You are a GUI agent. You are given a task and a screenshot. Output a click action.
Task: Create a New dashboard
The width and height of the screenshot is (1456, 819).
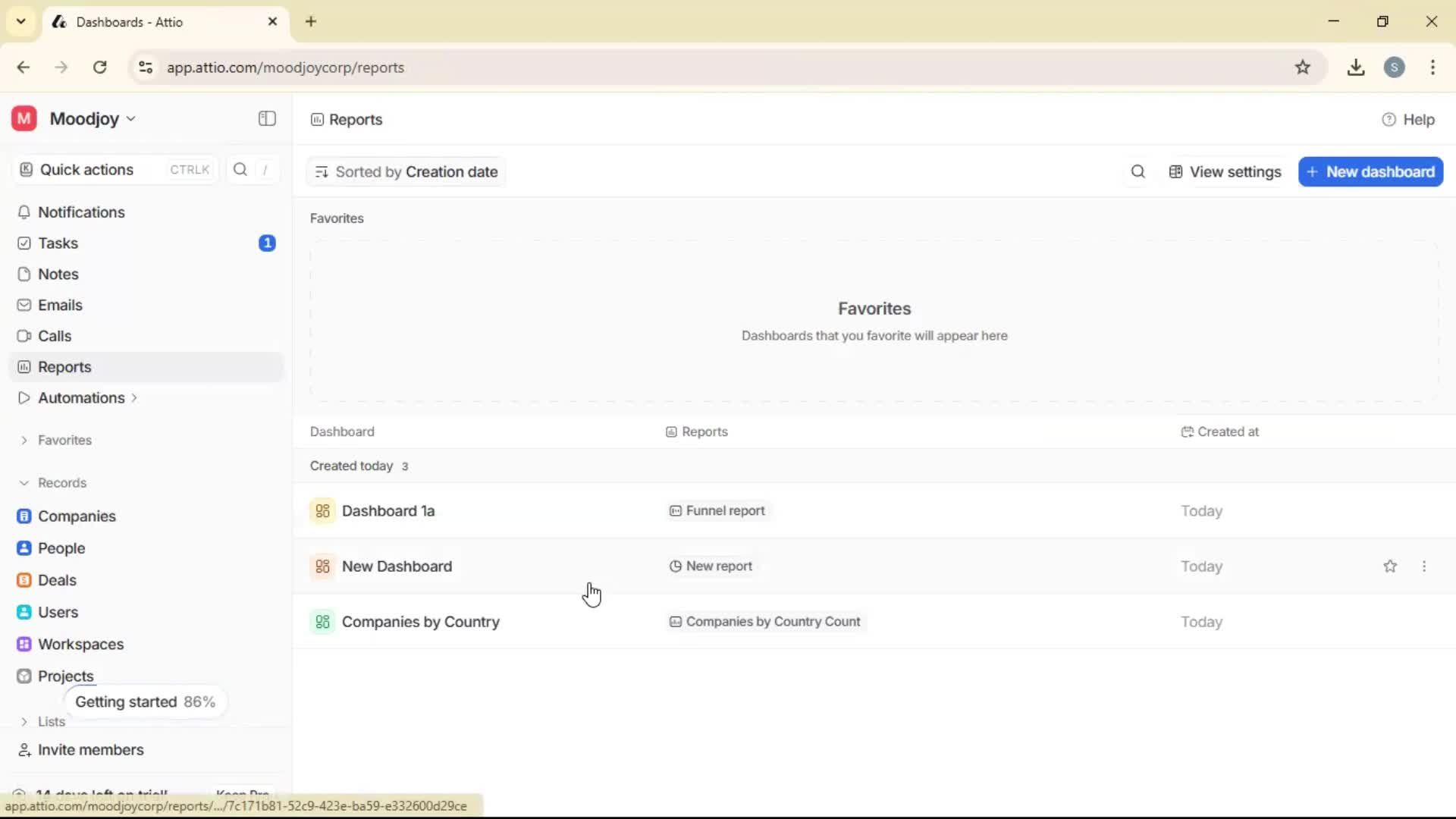pyautogui.click(x=1370, y=171)
